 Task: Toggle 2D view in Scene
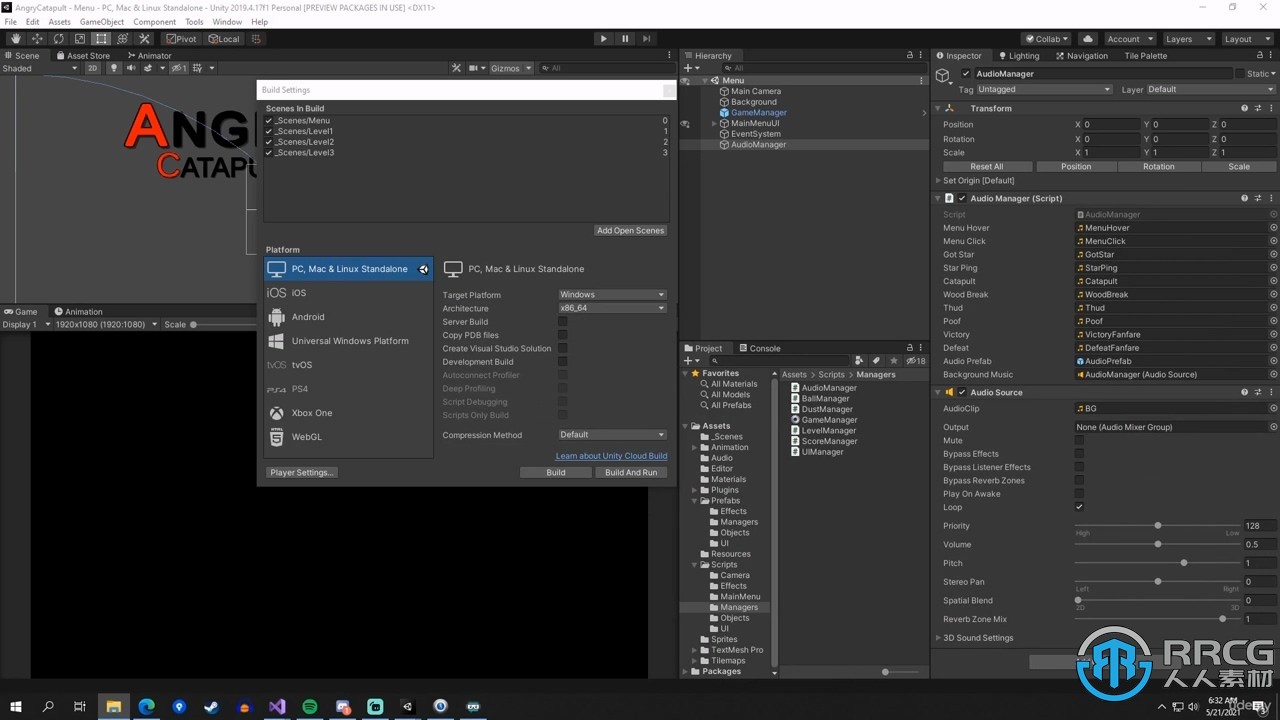coord(92,68)
